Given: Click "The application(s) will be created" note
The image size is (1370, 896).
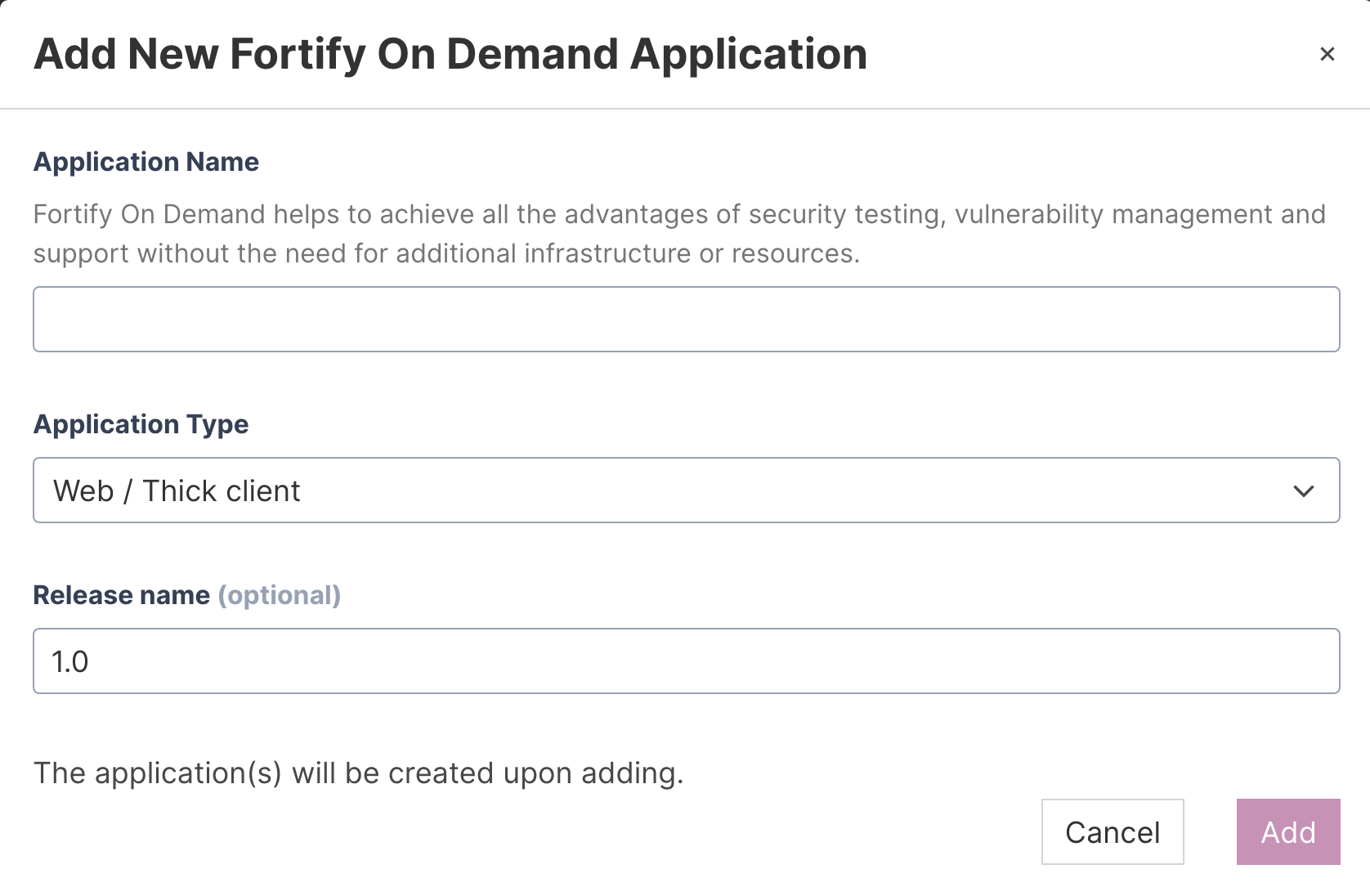Looking at the screenshot, I should click(358, 773).
